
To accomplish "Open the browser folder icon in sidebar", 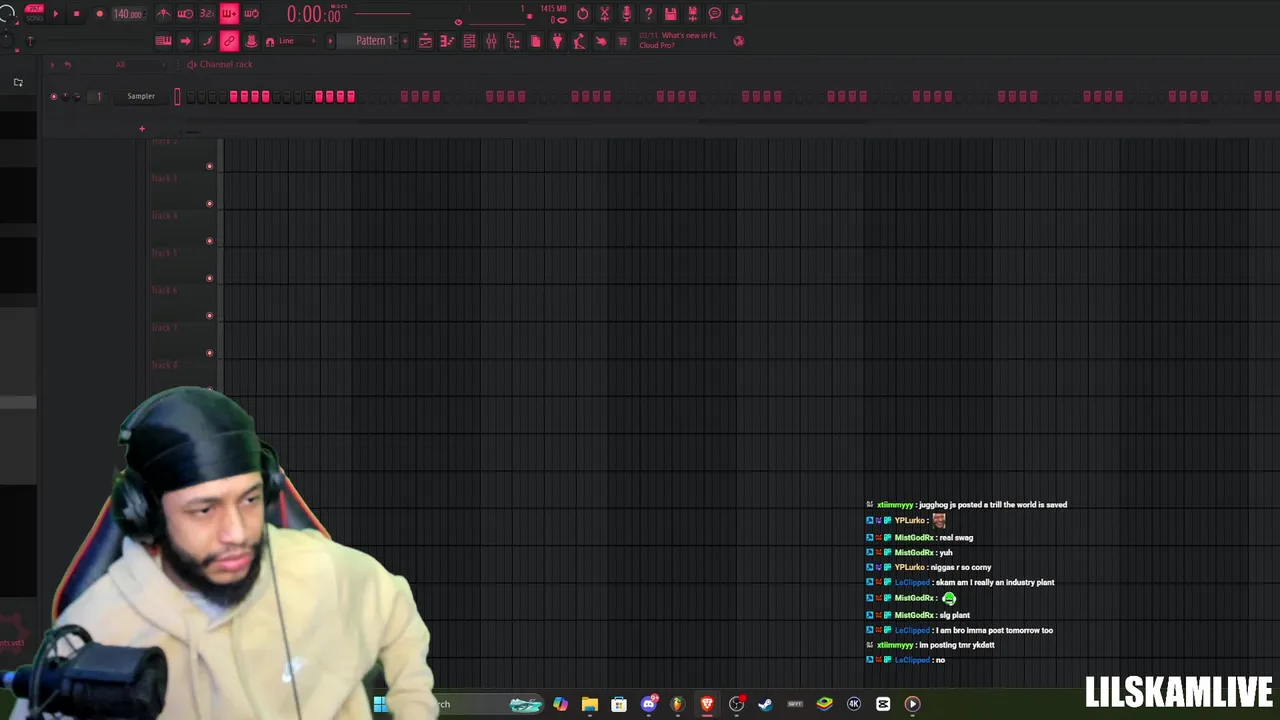I will click(x=18, y=83).
